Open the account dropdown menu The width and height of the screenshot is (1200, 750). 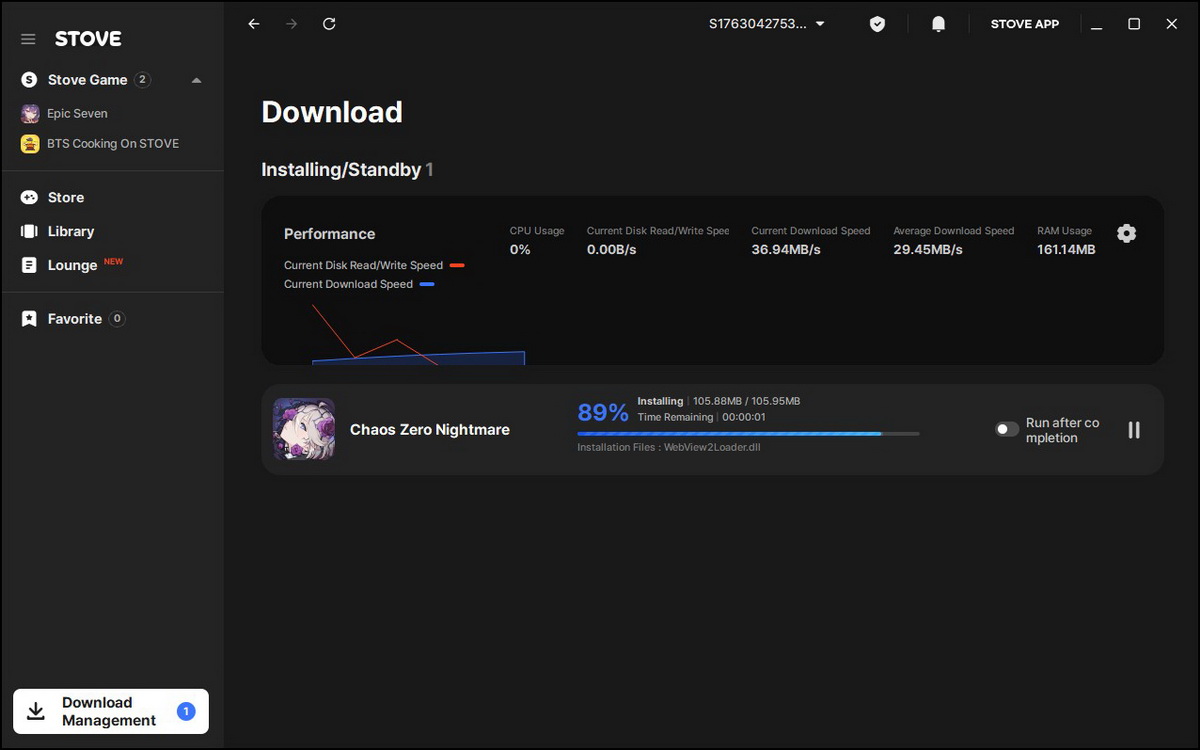(x=767, y=24)
